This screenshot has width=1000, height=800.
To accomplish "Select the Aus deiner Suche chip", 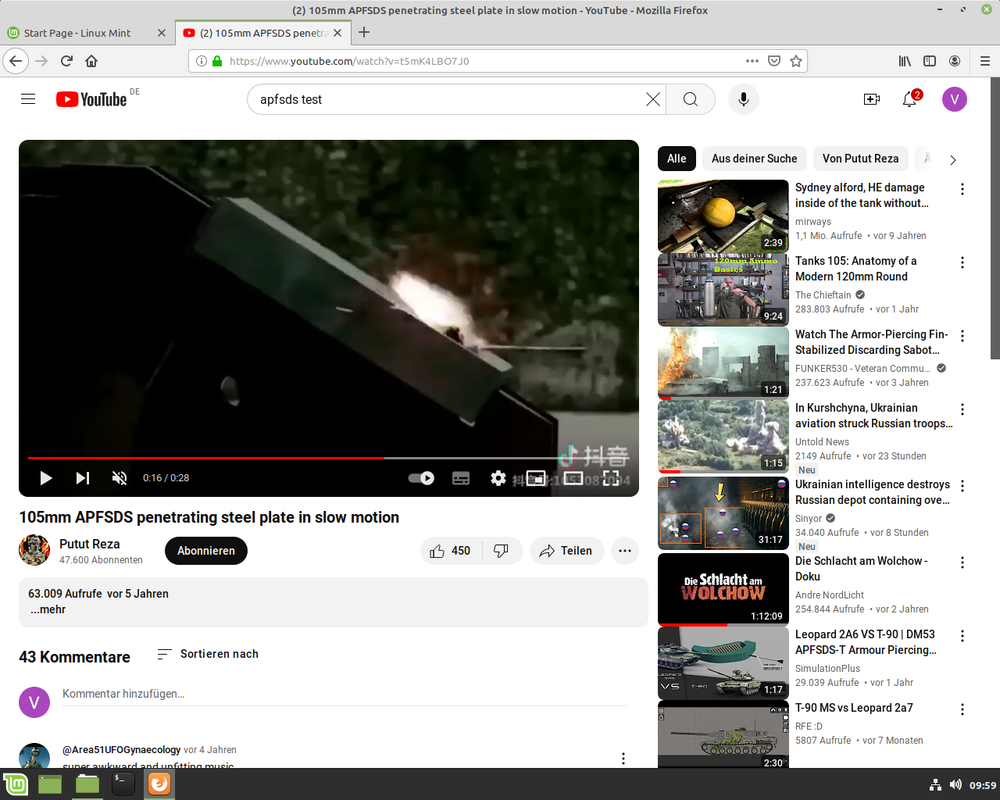I will 754,159.
